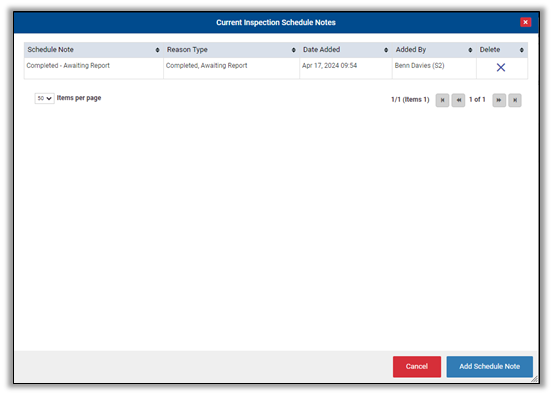Select the 'Completed, Awaiting Report' reason cell
The height and width of the screenshot is (394, 552).
coord(231,68)
